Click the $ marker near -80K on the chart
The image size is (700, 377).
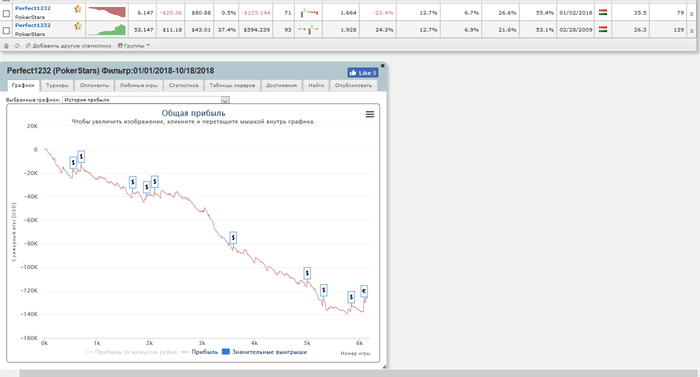pyautogui.click(x=233, y=238)
